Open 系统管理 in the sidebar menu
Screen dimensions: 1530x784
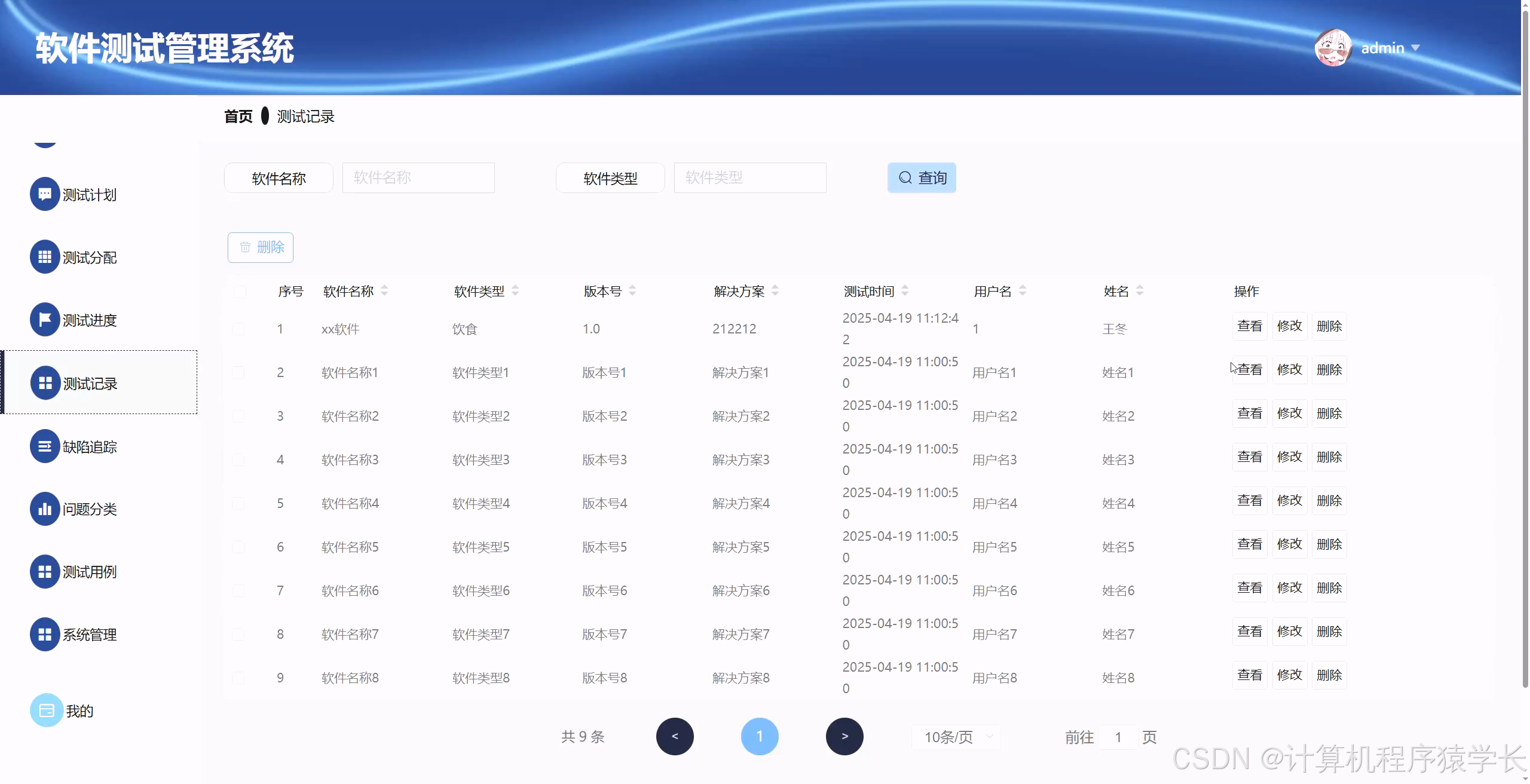[99, 634]
